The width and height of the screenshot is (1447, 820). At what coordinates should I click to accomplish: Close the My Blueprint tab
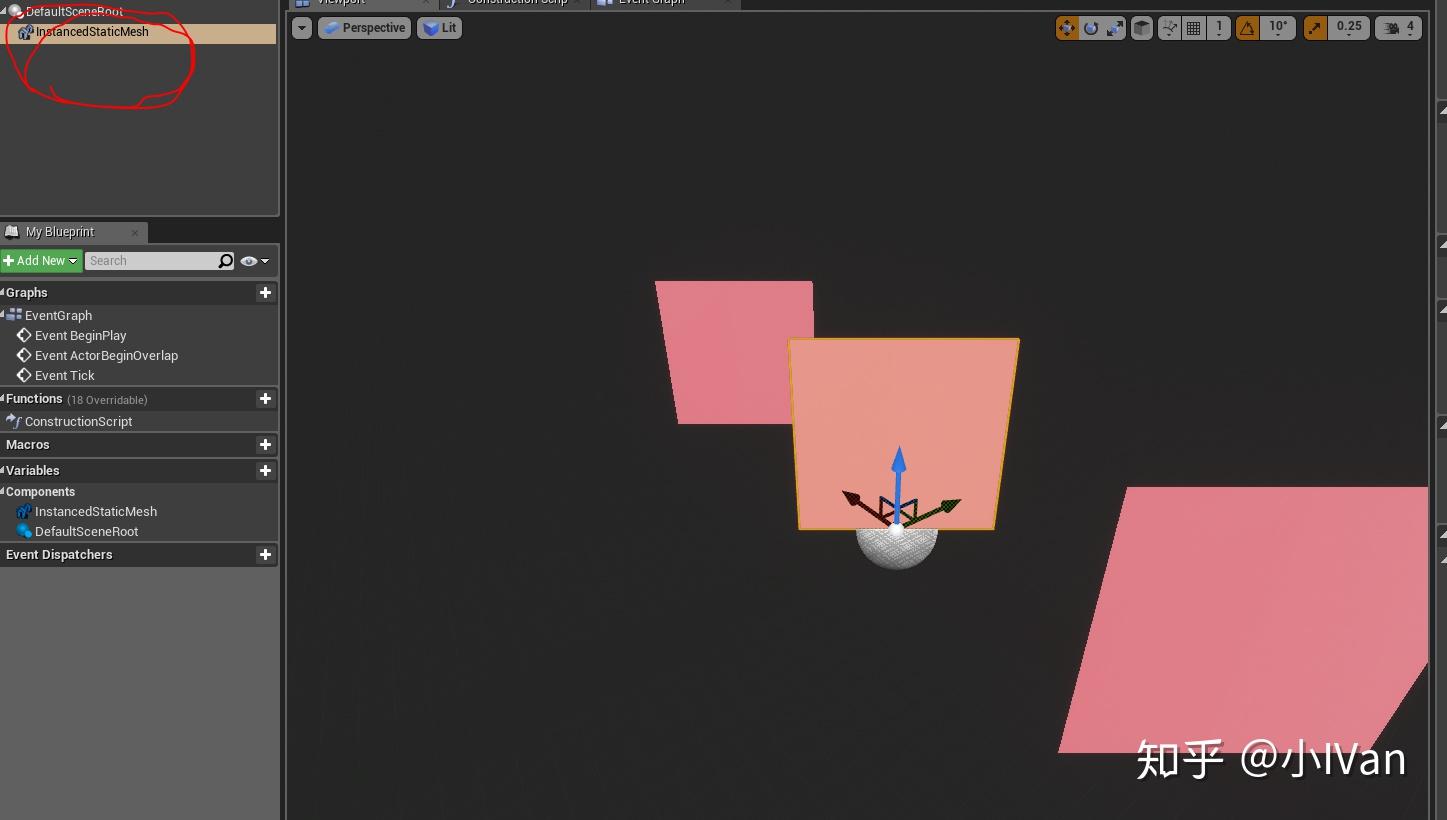[x=135, y=232]
